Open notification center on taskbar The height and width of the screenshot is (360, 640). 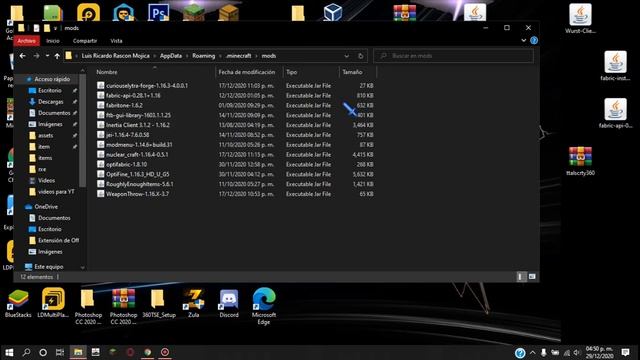point(625,352)
